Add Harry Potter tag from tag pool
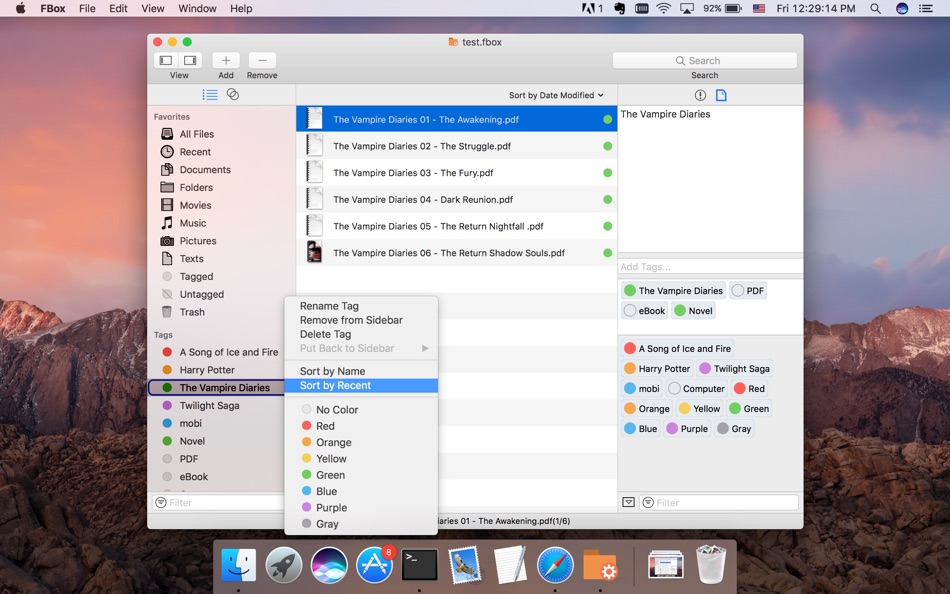This screenshot has width=950, height=594. (657, 369)
